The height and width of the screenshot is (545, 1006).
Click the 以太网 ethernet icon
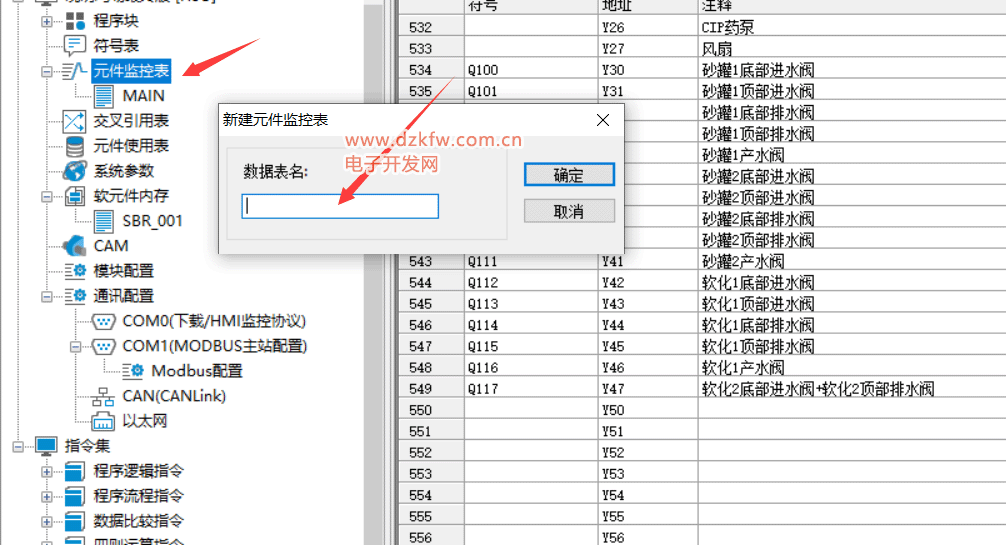tap(104, 421)
